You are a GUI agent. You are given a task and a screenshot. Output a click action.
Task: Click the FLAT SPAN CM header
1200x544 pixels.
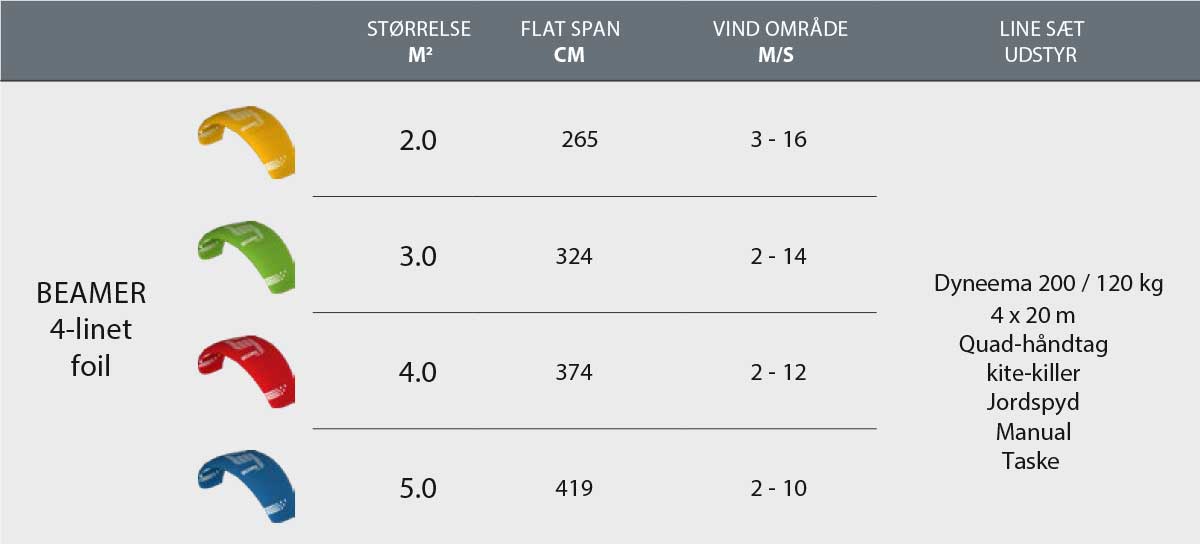570,42
